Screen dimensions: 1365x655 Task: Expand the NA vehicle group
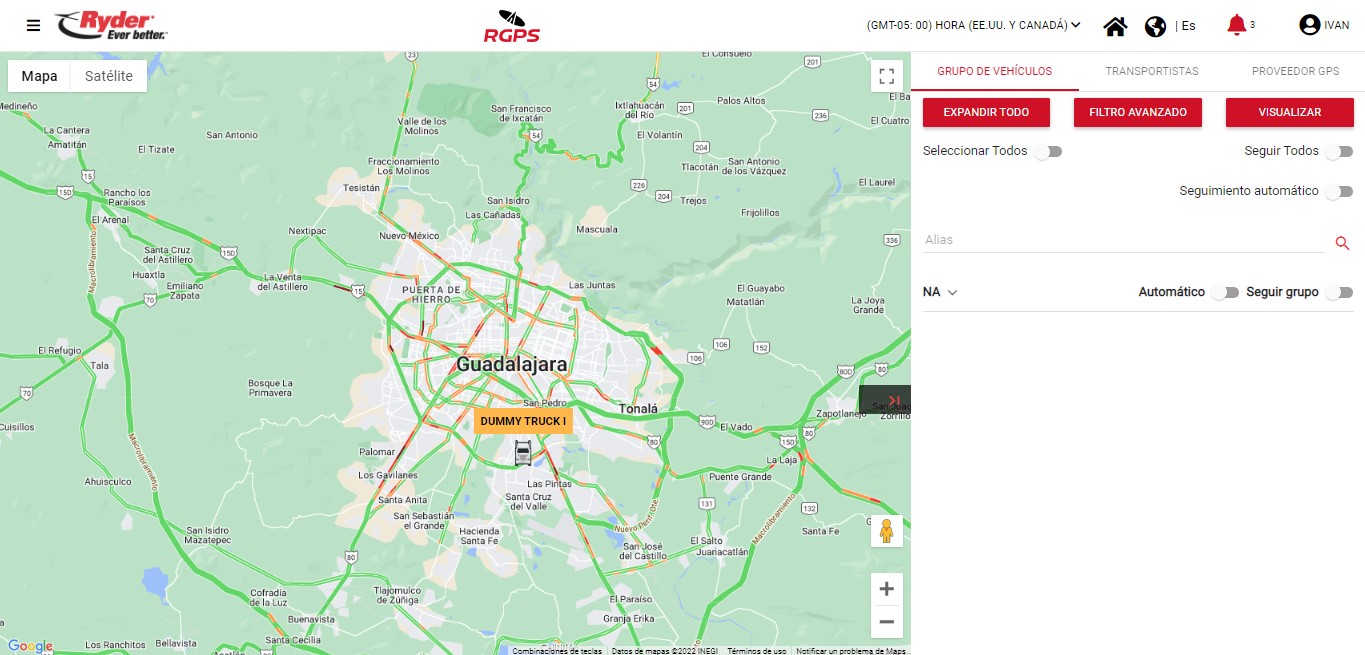940,292
